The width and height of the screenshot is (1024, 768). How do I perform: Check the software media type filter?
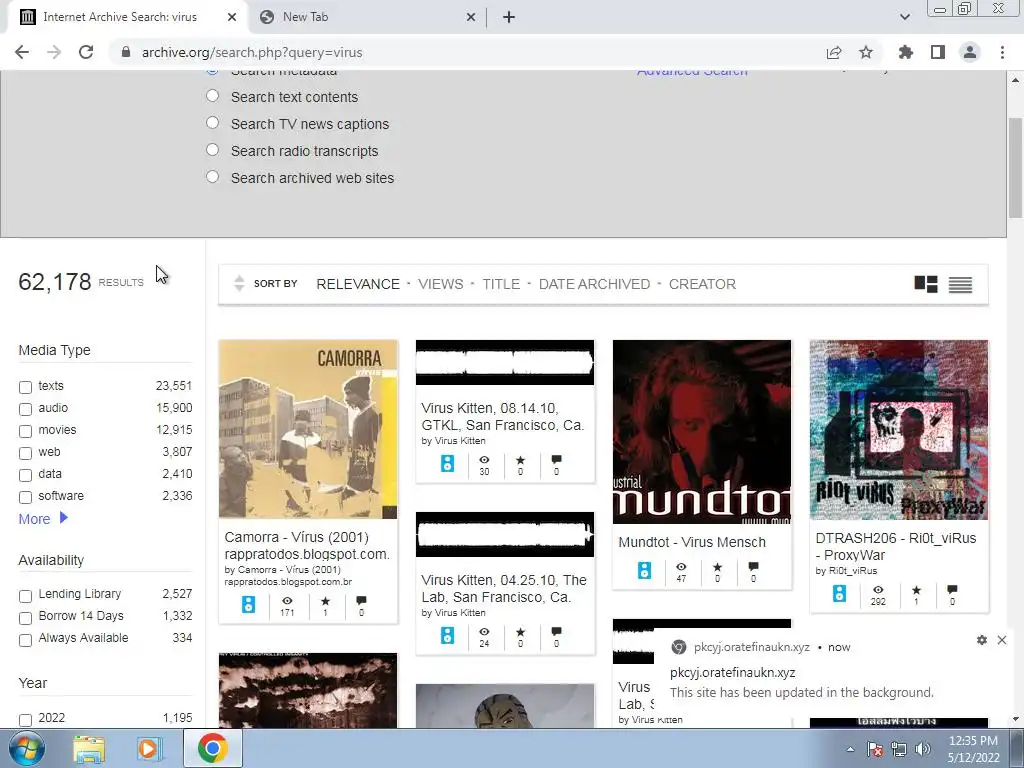coord(25,497)
